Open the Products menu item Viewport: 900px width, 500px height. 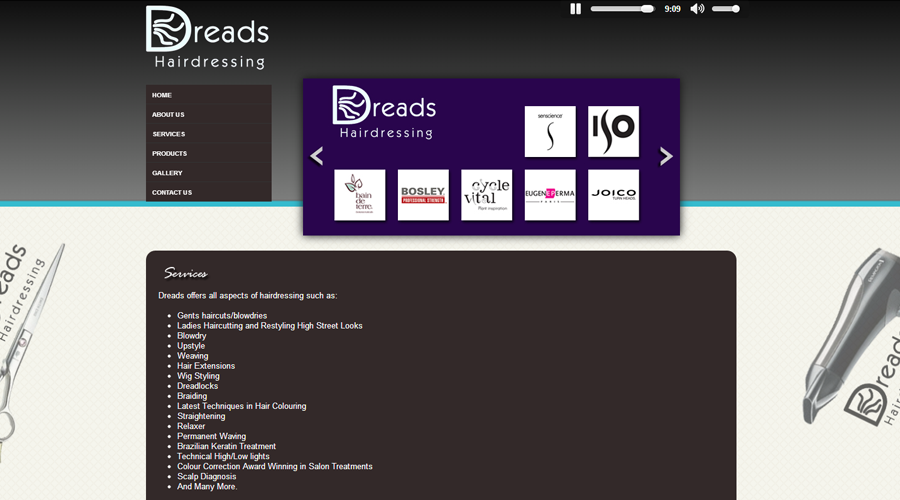pyautogui.click(x=208, y=153)
